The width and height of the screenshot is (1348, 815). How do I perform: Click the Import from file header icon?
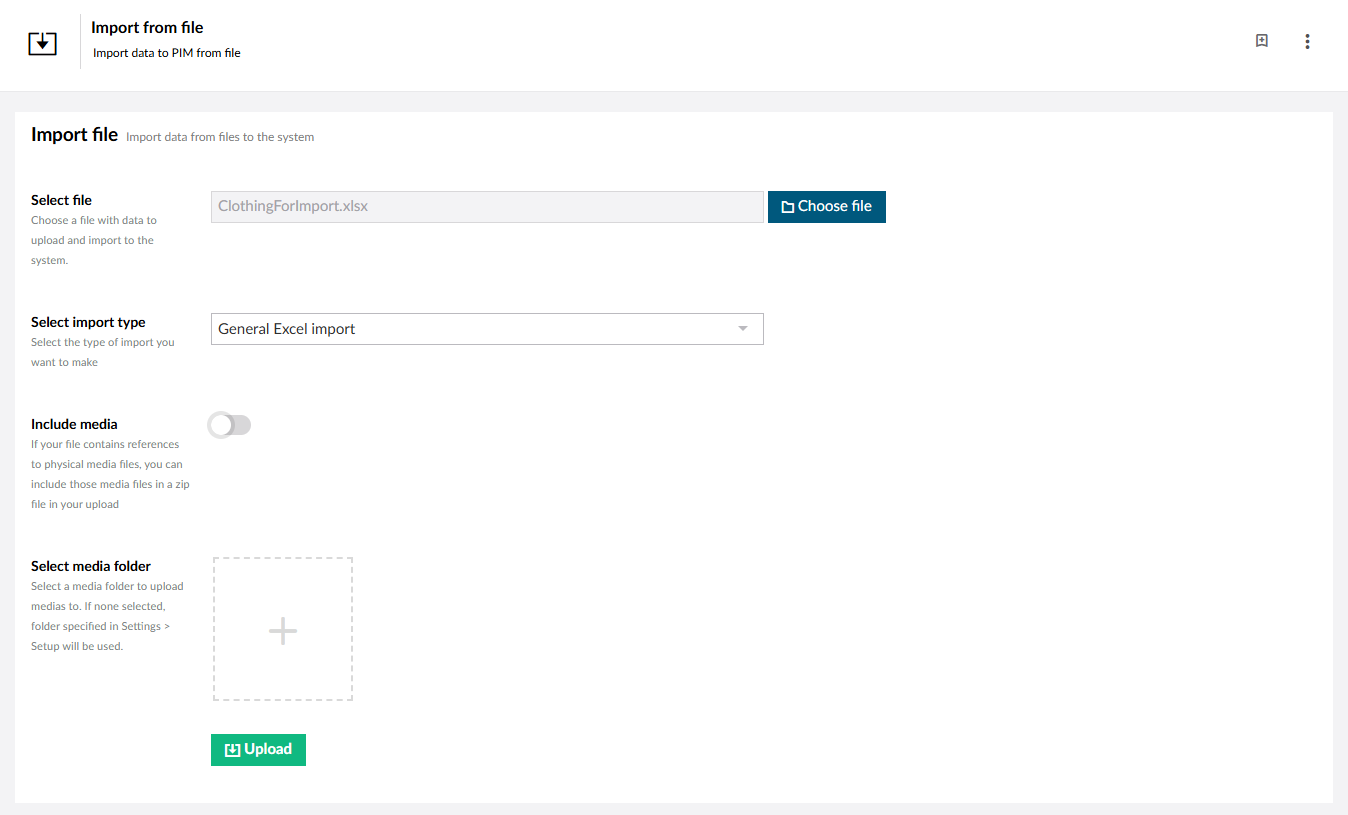pos(42,42)
